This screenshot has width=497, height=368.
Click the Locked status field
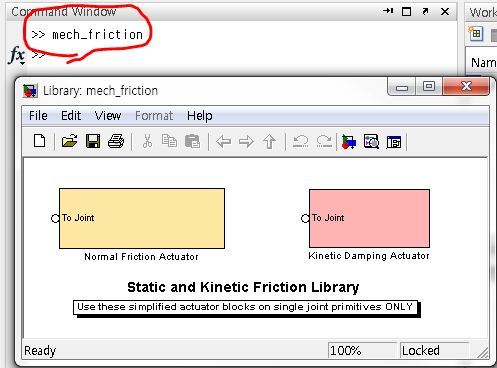pos(434,350)
